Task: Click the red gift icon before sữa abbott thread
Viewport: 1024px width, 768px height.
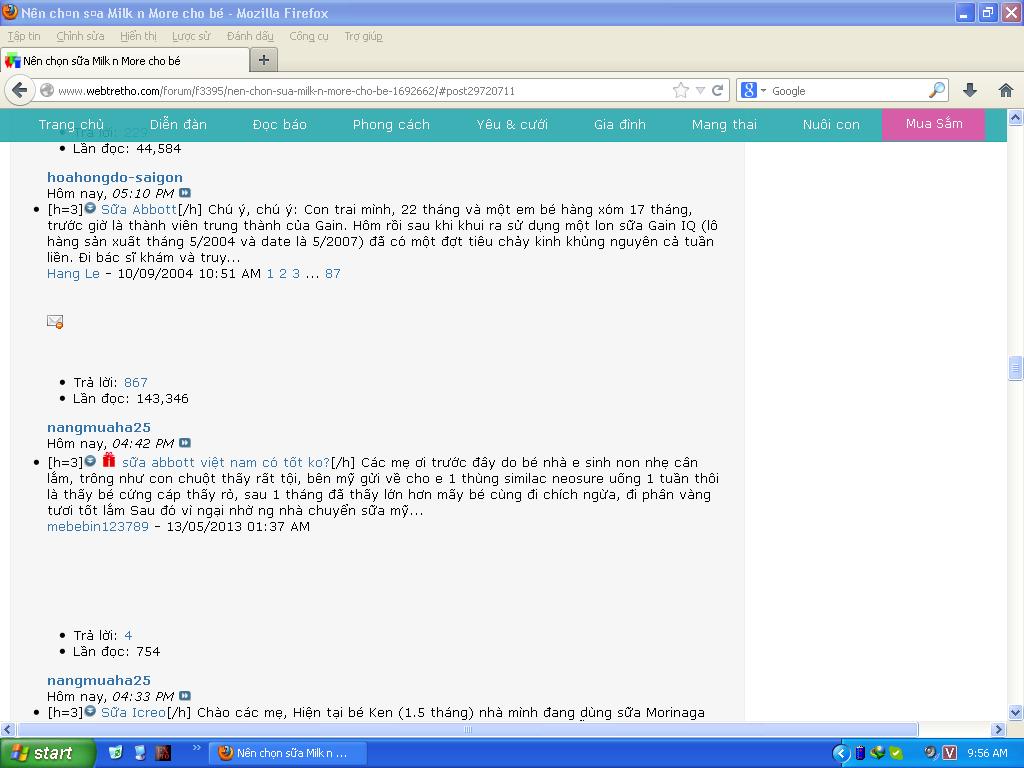Action: click(x=108, y=460)
